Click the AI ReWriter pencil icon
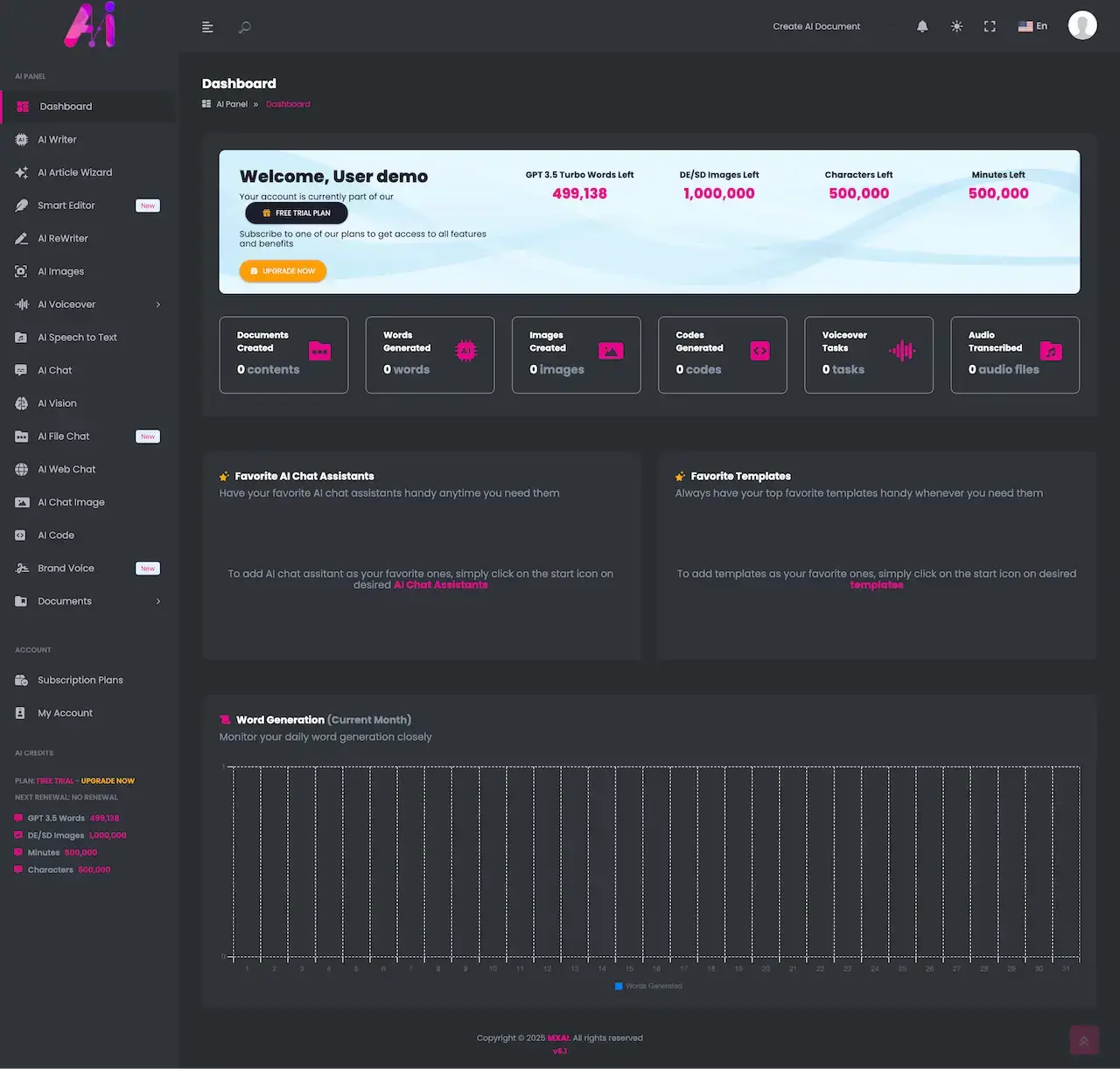Image resolution: width=1120 pixels, height=1069 pixels. pos(21,239)
